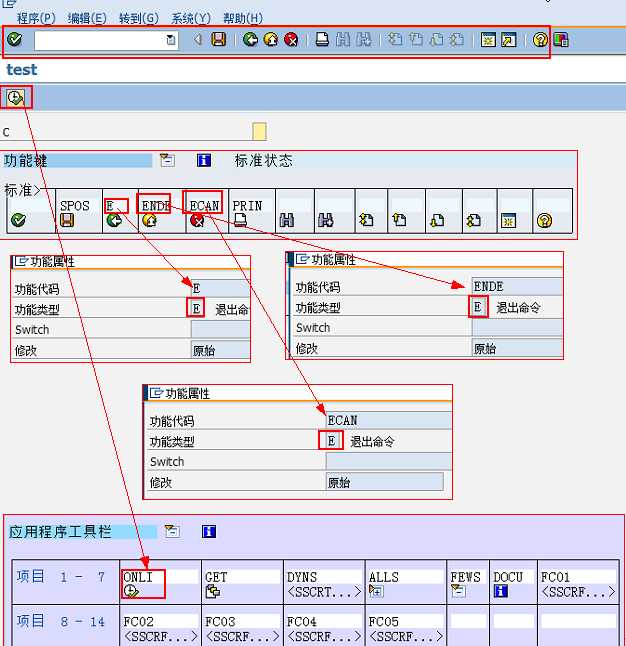
Task: Open the command field history dropdown
Action: point(171,40)
